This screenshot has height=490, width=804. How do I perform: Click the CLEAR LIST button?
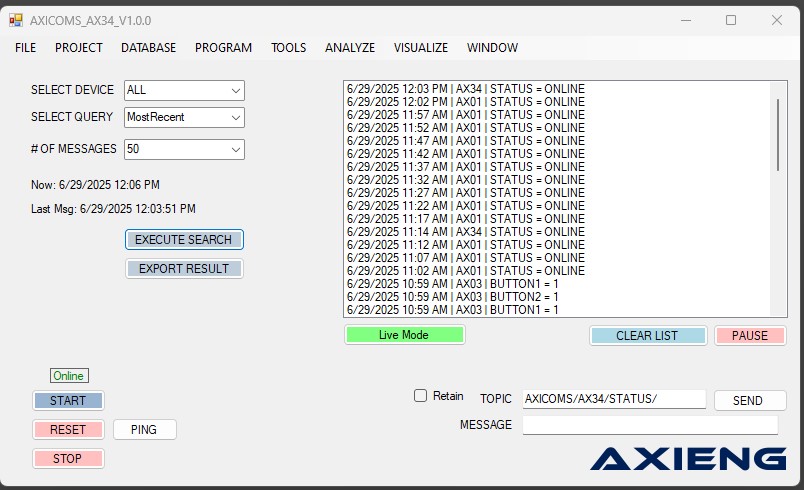point(648,336)
